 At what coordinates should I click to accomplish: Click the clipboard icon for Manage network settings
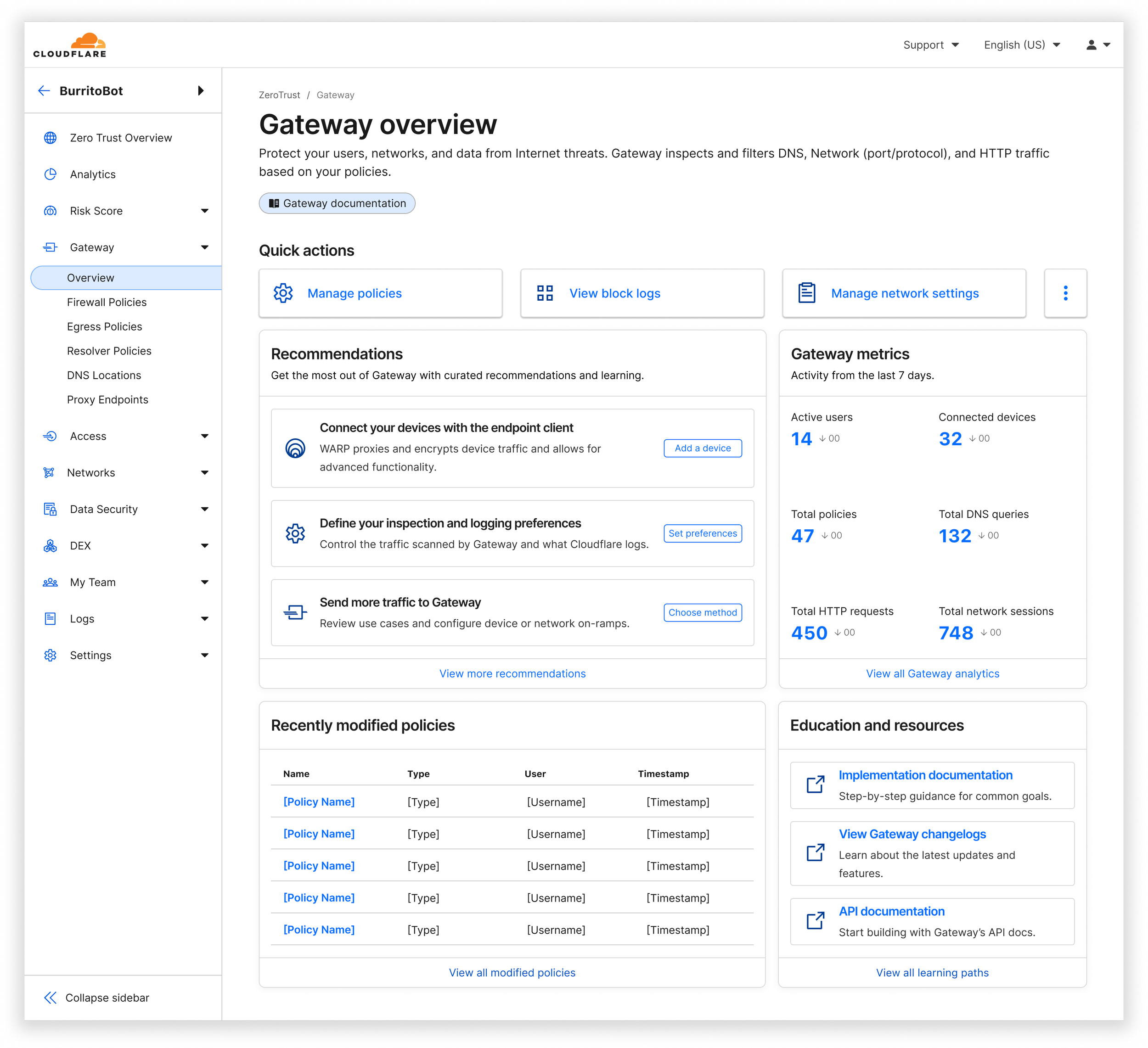[x=805, y=292]
